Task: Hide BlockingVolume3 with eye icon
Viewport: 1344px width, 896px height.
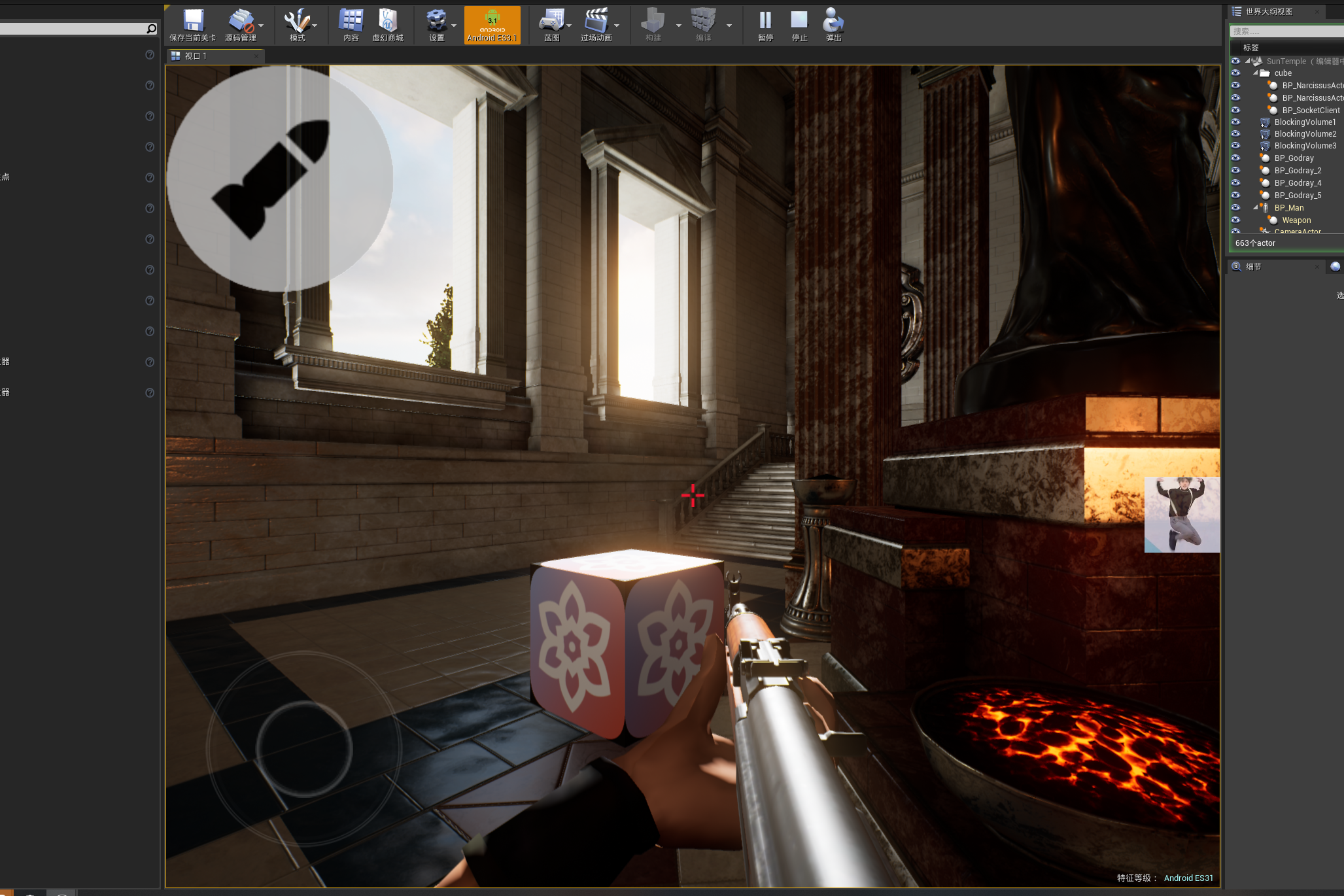Action: click(1235, 146)
